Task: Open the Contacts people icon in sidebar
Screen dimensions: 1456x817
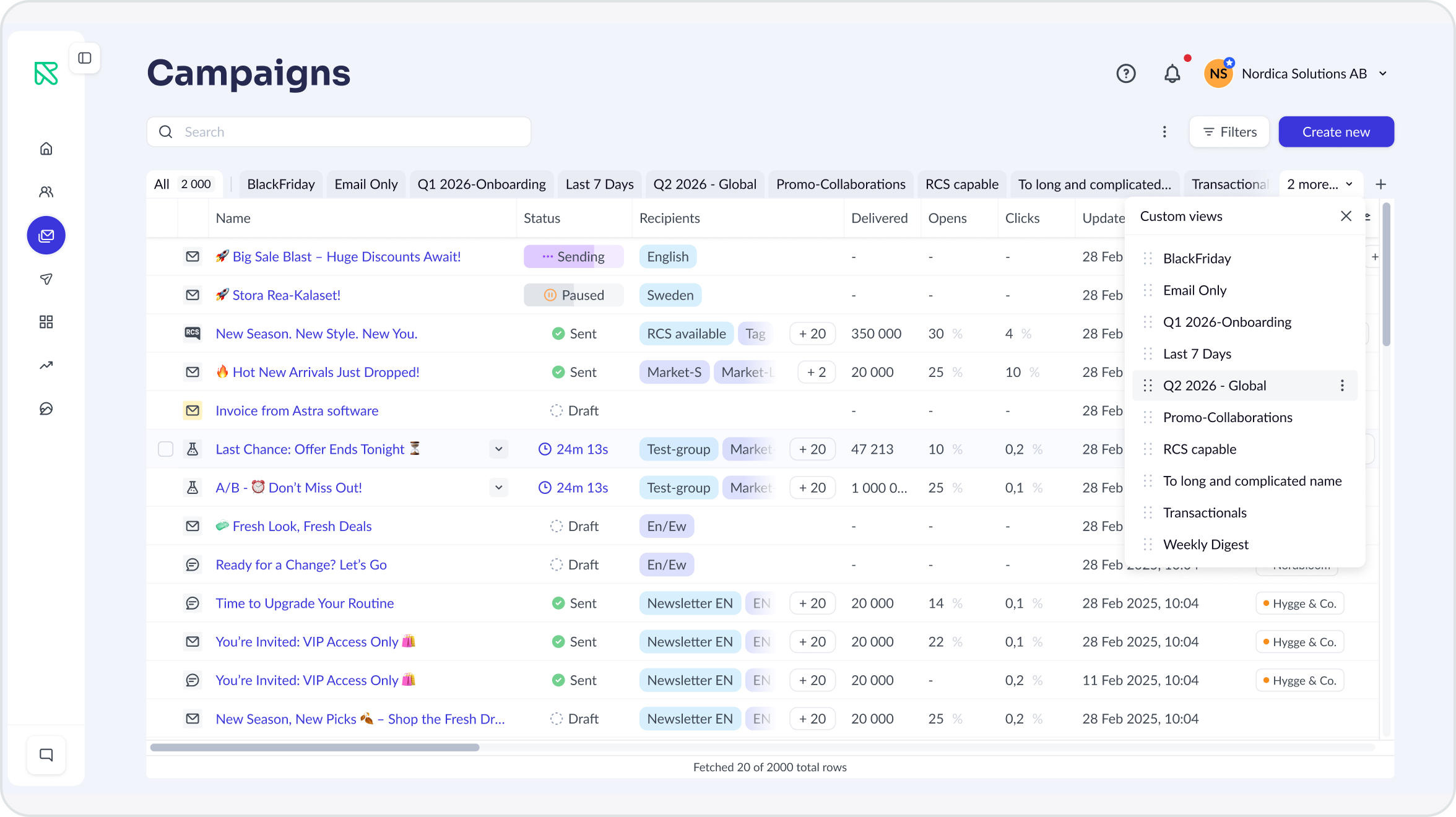Action: tap(46, 192)
